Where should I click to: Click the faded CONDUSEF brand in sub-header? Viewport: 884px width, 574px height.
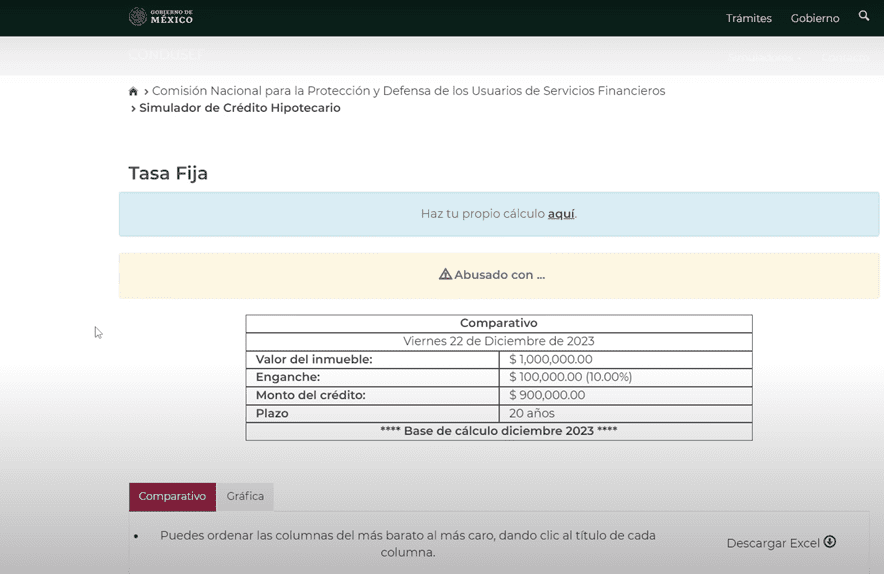pos(165,55)
